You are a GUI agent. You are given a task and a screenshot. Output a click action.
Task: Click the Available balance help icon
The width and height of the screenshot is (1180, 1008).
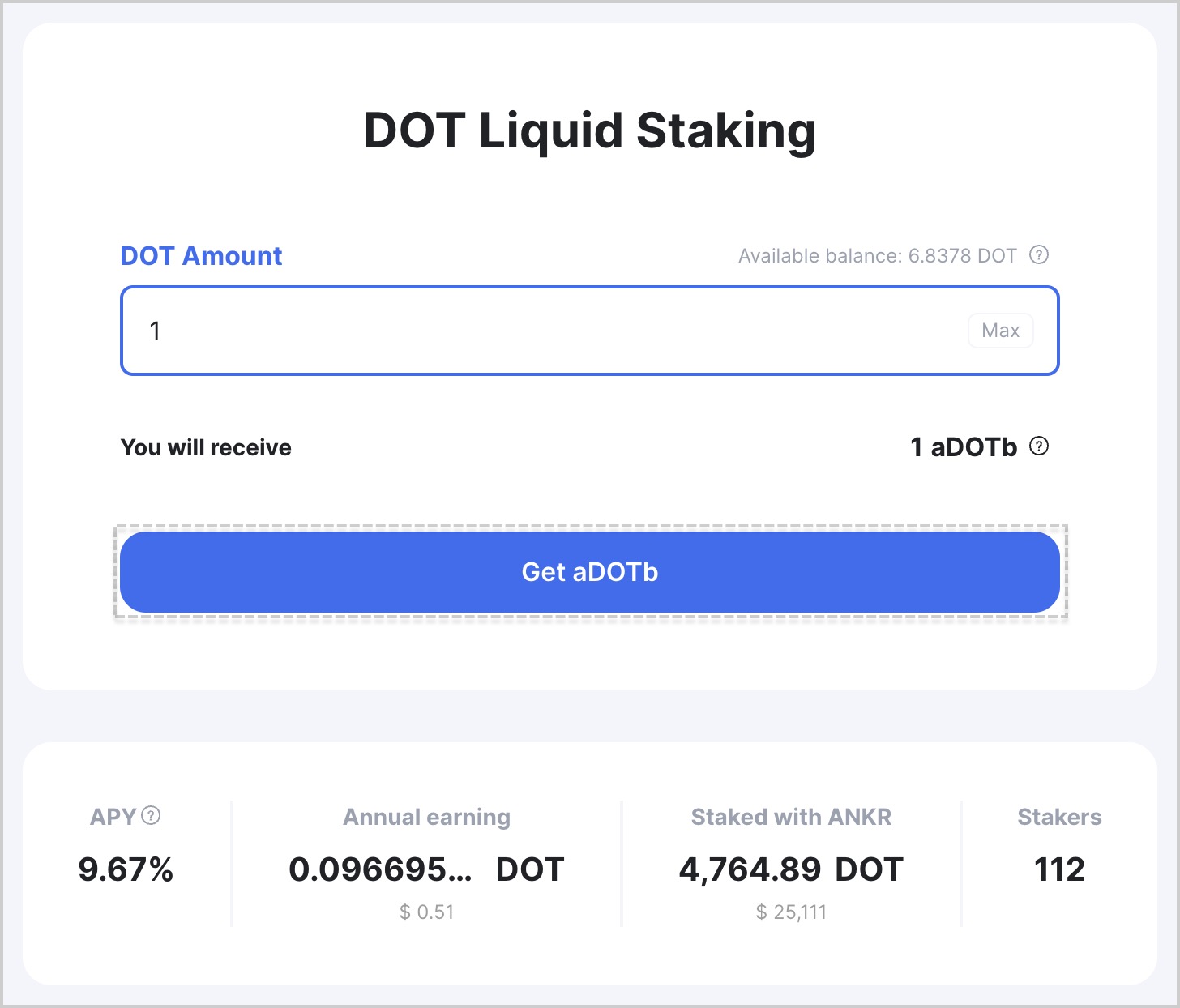1039,255
